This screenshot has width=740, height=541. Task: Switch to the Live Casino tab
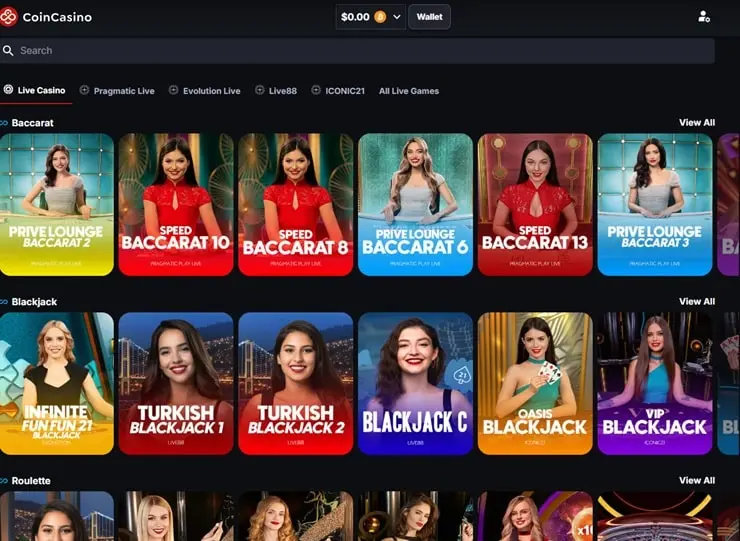click(x=36, y=91)
